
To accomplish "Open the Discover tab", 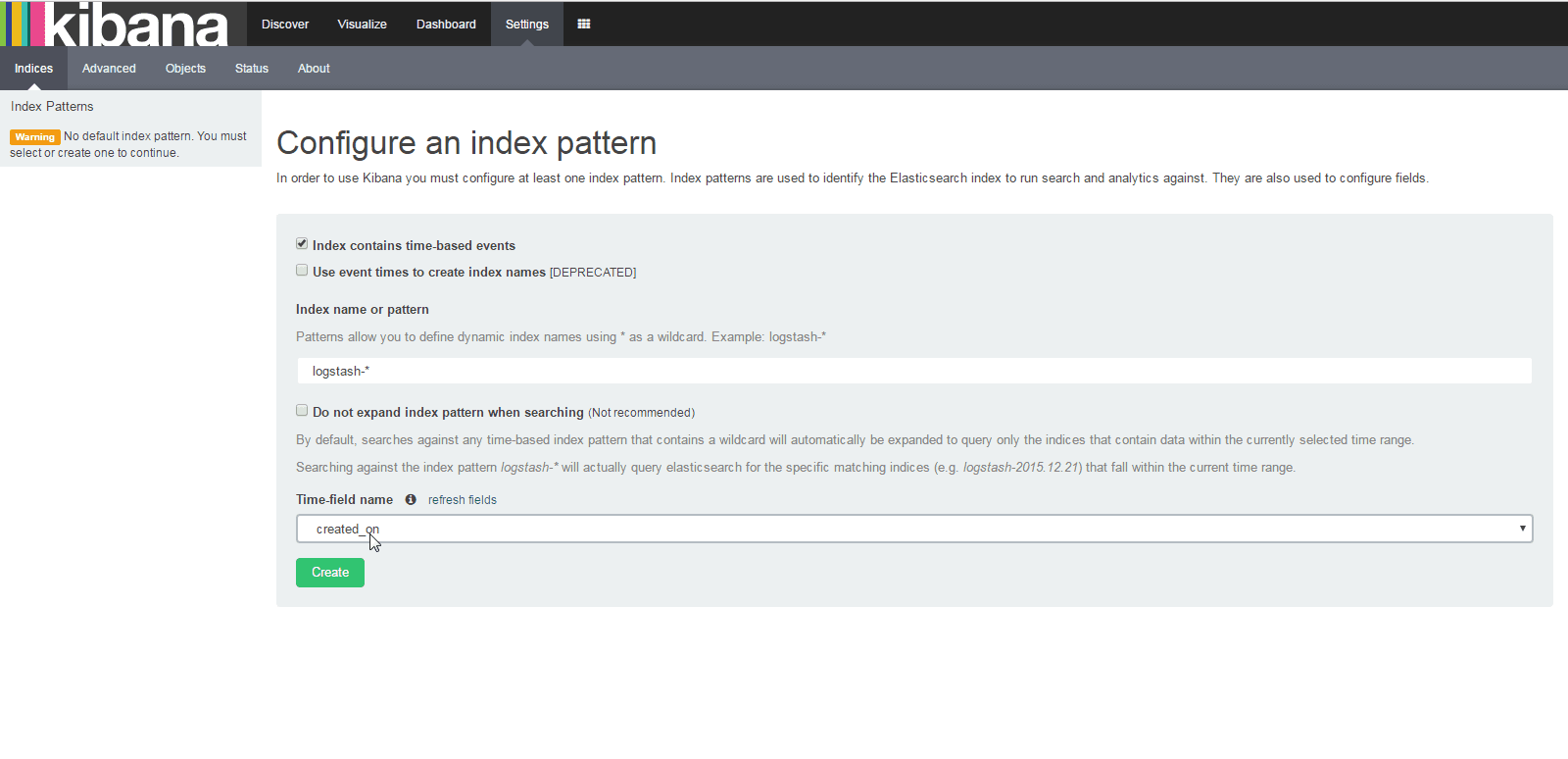I will (x=285, y=24).
